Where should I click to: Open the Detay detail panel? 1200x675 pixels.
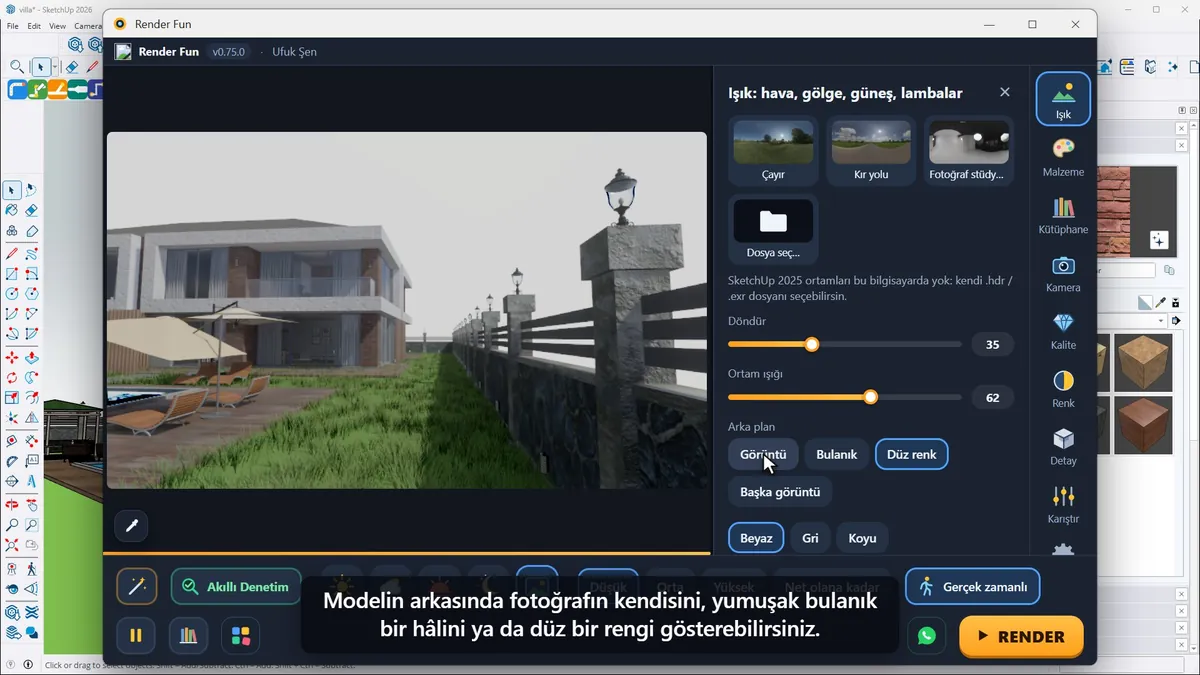point(1063,447)
